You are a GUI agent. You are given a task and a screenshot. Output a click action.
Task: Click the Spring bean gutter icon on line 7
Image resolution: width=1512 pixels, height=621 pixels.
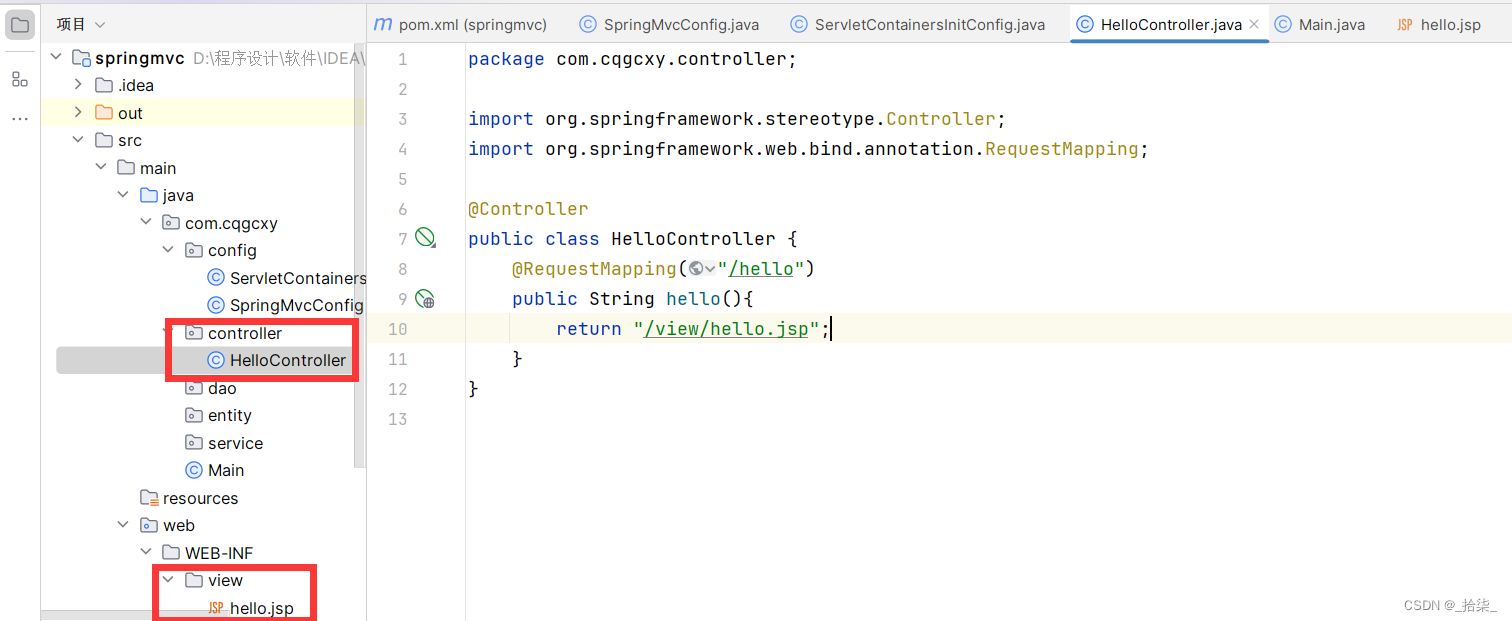point(426,238)
